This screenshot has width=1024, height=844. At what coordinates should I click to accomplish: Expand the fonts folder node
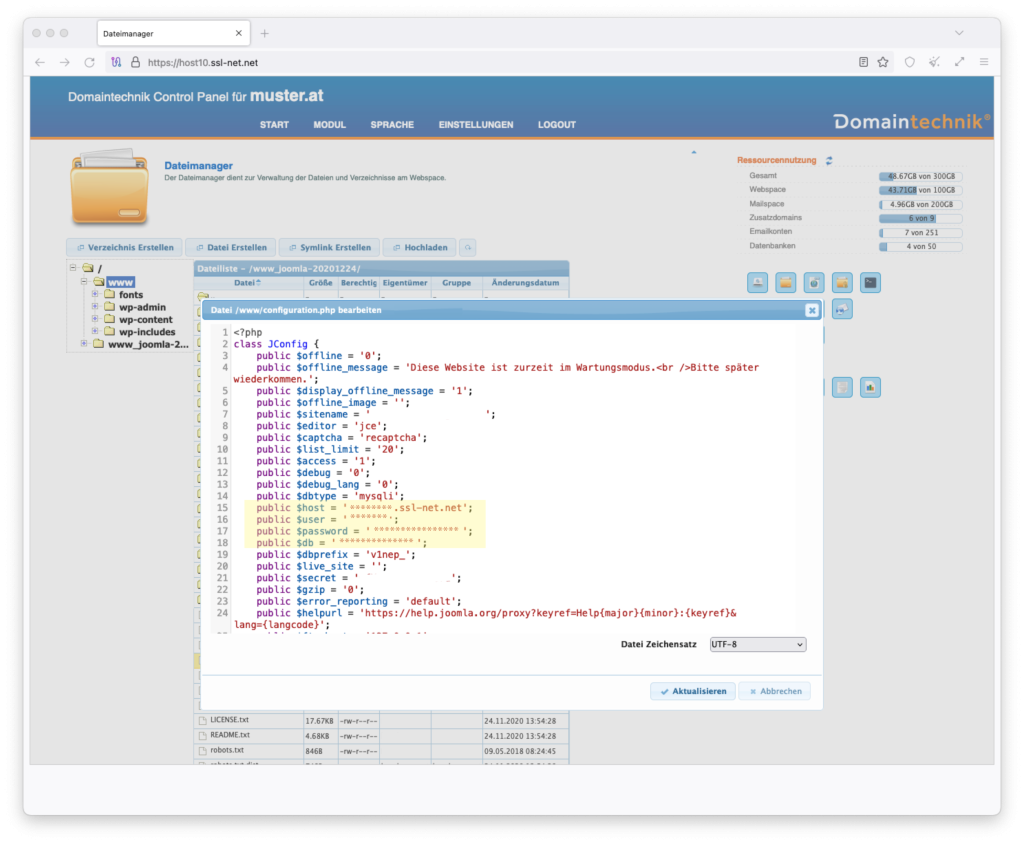(x=96, y=295)
